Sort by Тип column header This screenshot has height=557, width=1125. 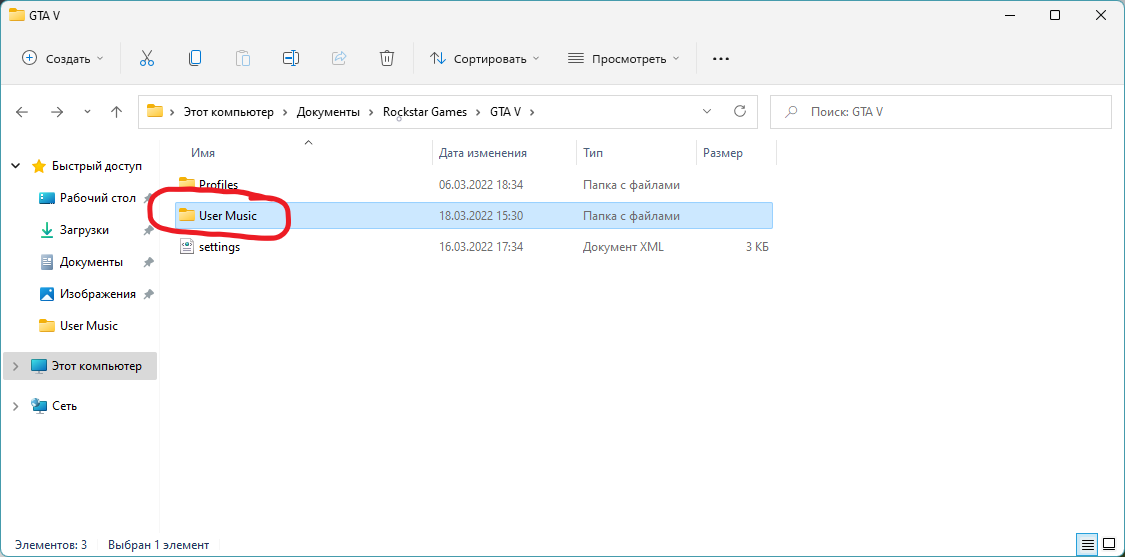tap(593, 153)
